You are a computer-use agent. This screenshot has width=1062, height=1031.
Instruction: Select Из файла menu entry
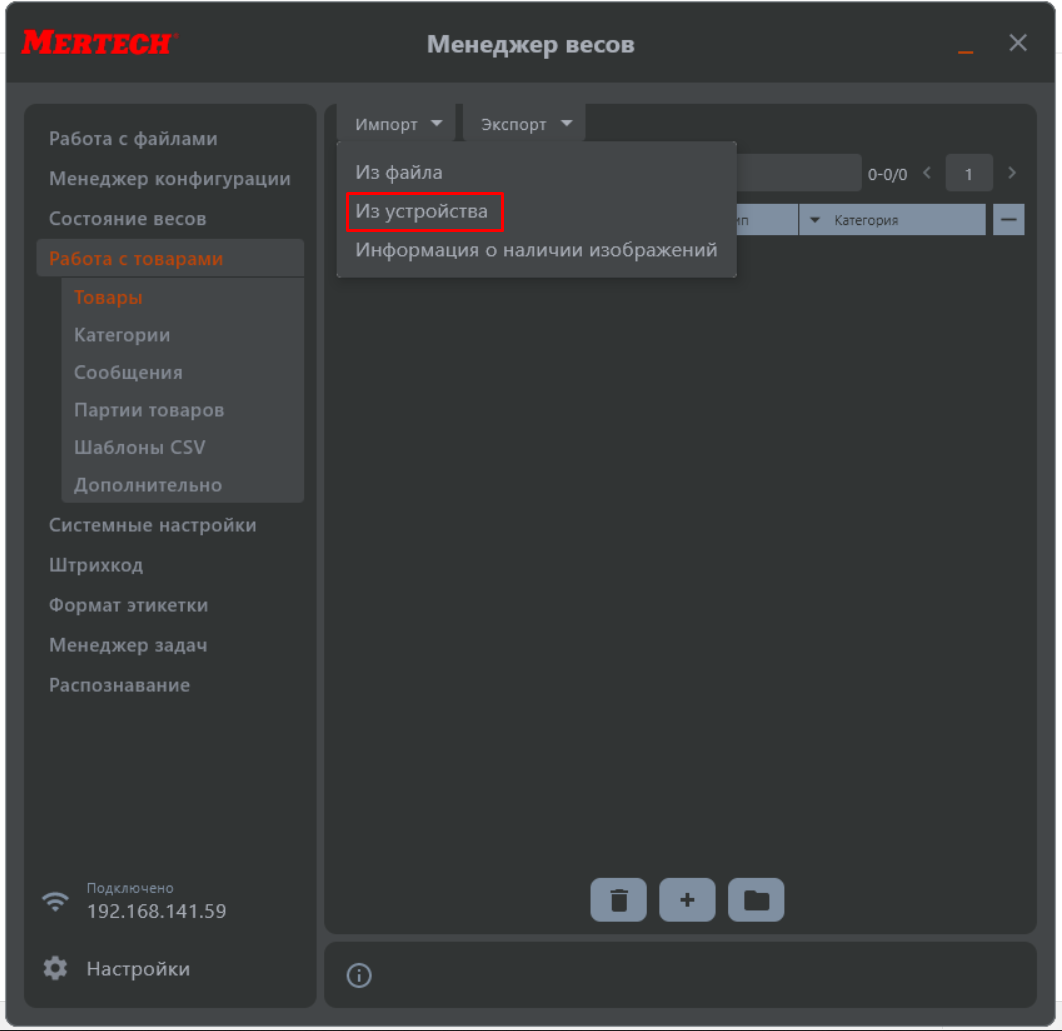399,172
